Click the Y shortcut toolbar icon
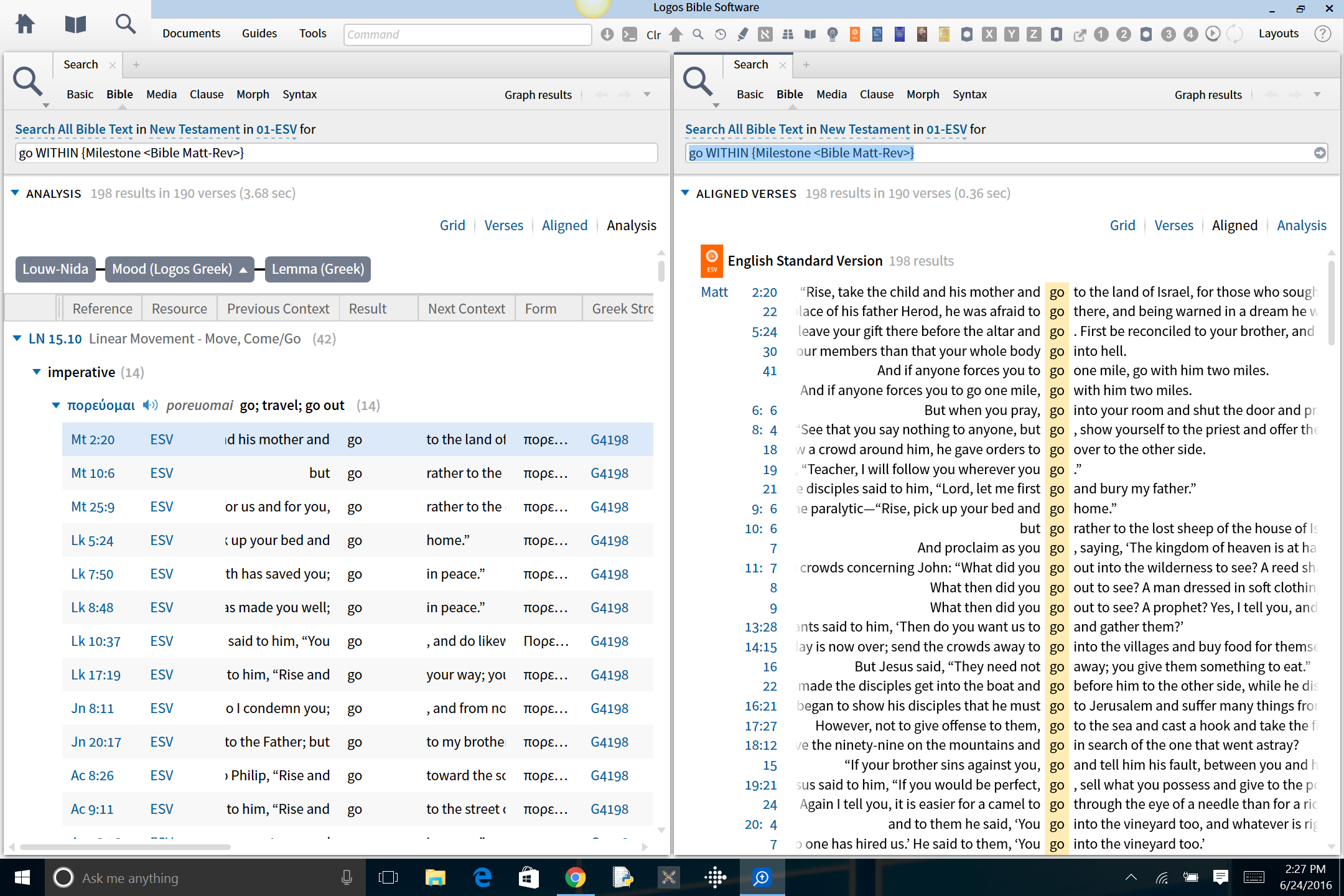Viewport: 1344px width, 896px height. tap(1012, 34)
